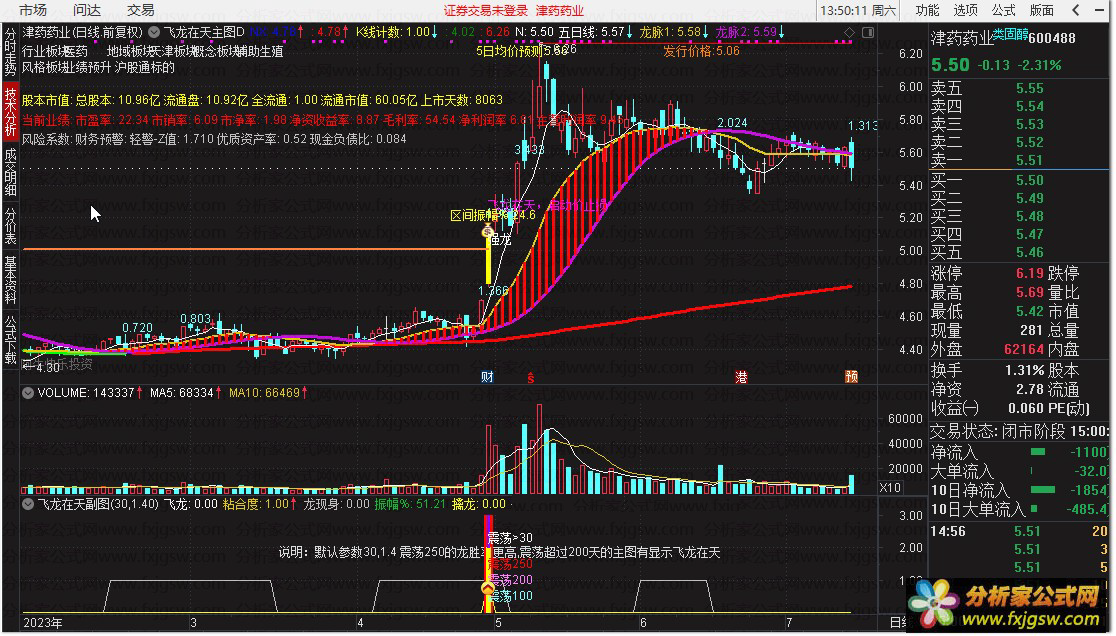This screenshot has height=636, width=1116.
Task: Switch to 公式下载 sidebar tab
Action: pos(10,339)
